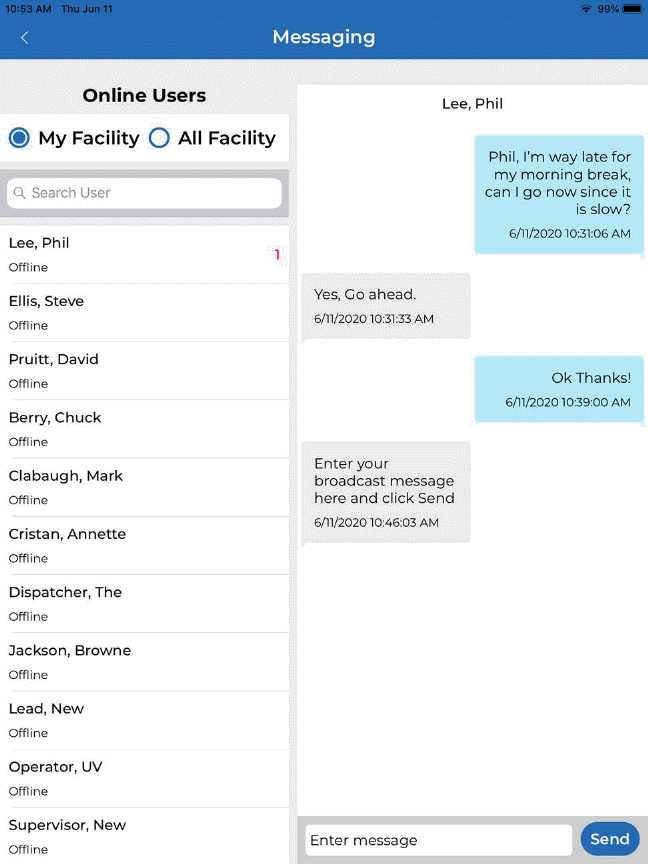
Task: Select Cristan, Annette user entry
Action: 144,545
